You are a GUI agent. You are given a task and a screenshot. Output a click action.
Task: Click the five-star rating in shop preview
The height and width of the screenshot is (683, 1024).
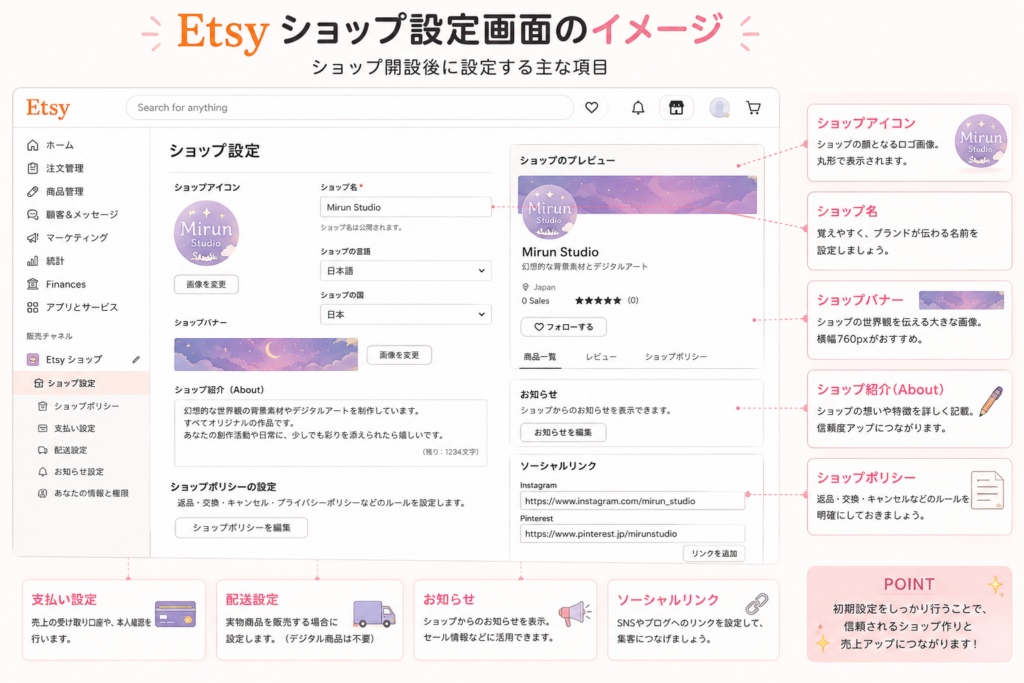click(598, 301)
